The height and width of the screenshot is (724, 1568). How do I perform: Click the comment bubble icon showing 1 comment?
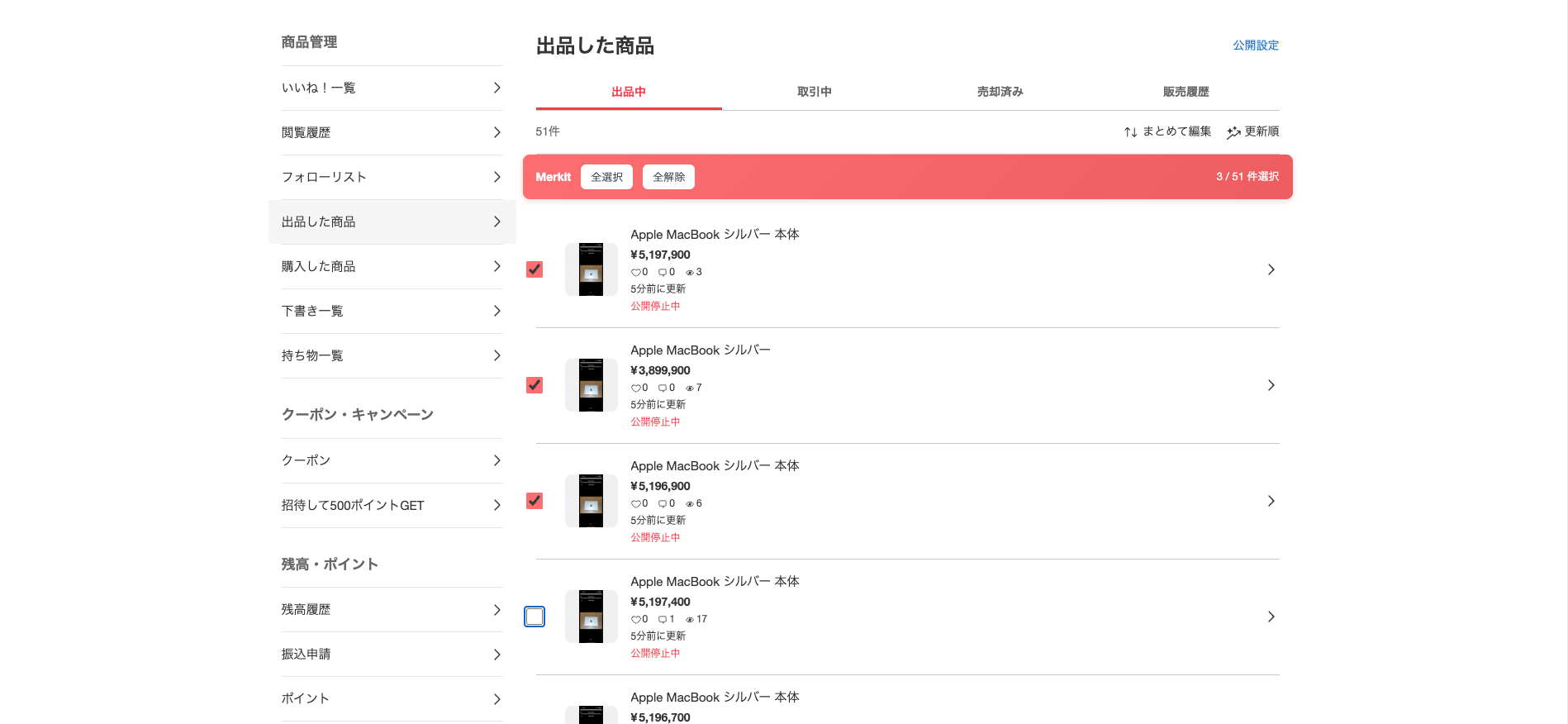(x=663, y=619)
